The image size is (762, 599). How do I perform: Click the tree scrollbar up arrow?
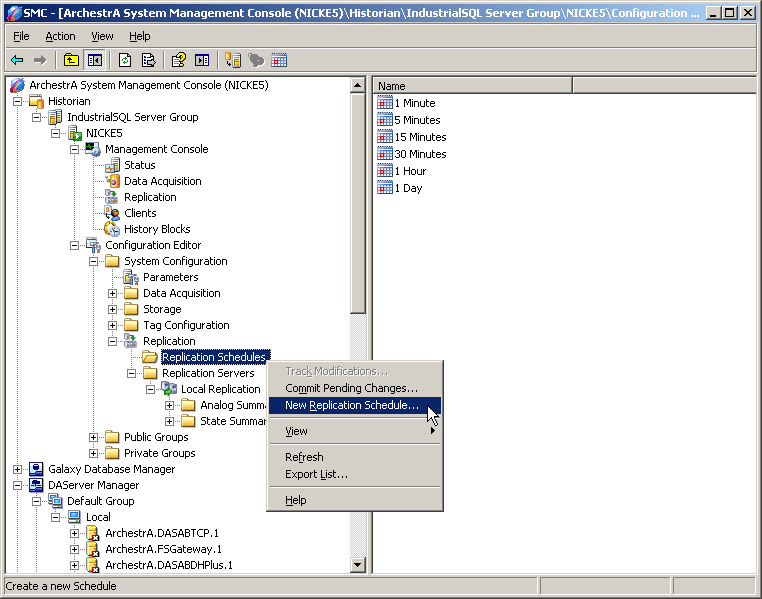pyautogui.click(x=358, y=86)
